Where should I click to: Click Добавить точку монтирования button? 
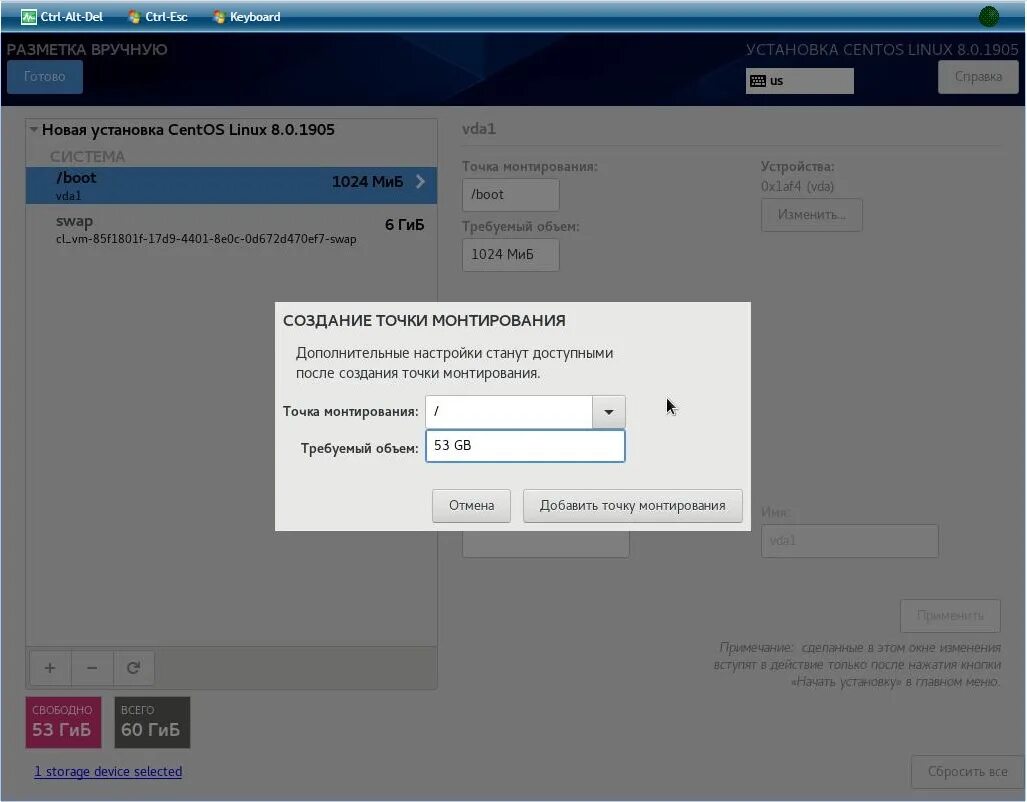(632, 505)
